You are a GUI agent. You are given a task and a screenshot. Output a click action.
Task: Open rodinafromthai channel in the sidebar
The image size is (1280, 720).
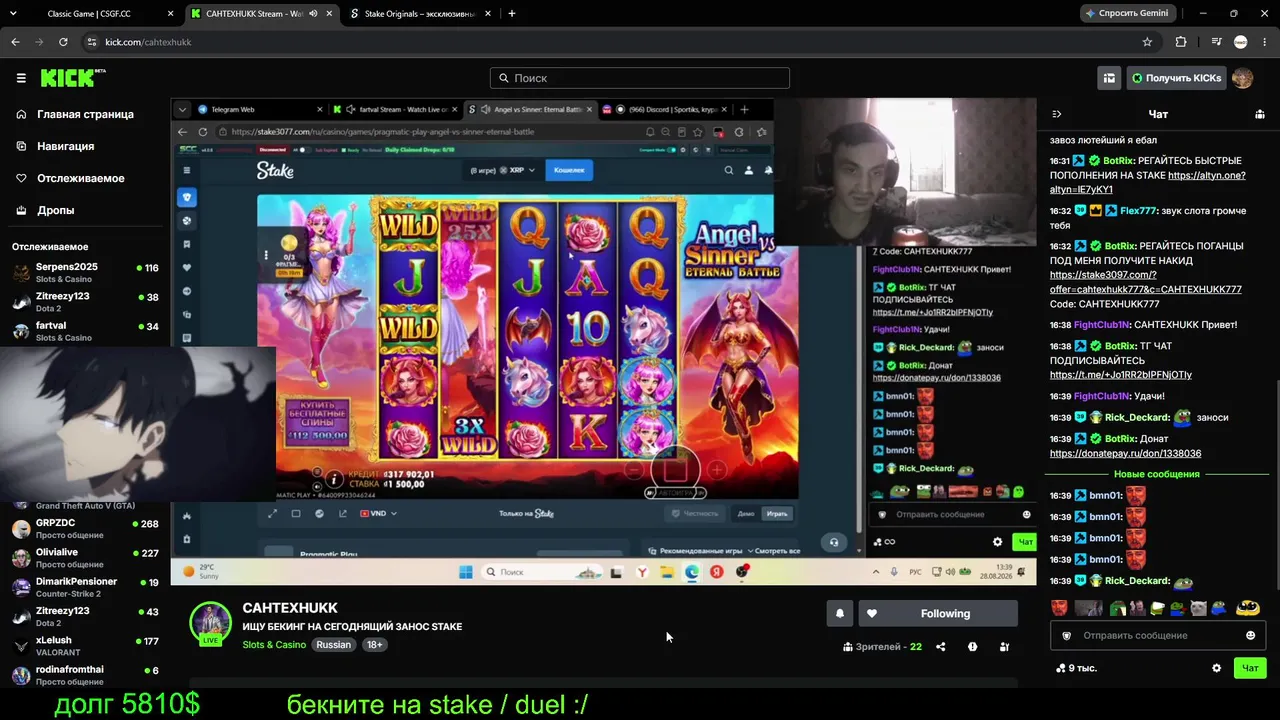pos(85,675)
